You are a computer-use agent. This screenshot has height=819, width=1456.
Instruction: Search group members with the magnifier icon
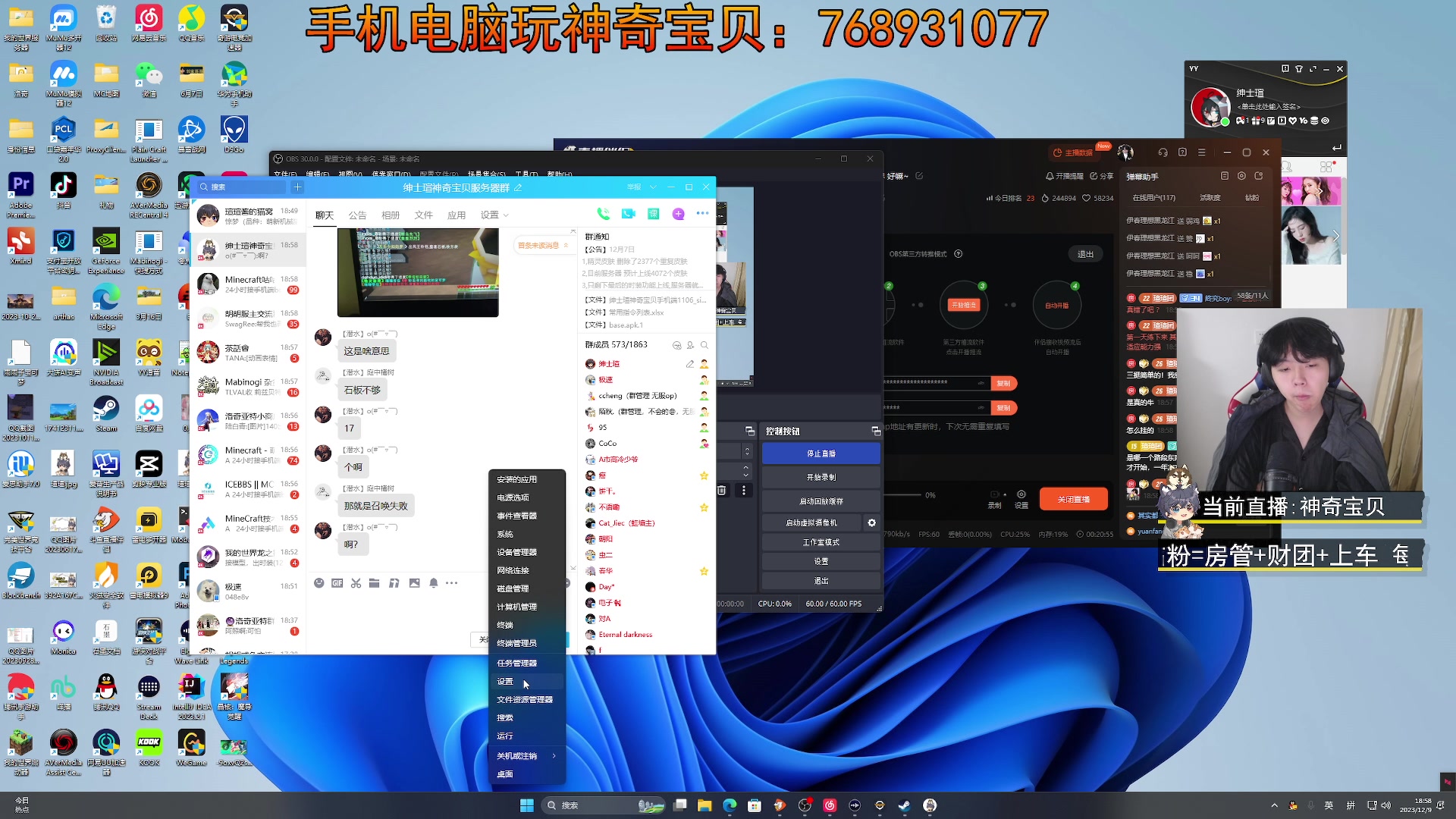pos(704,345)
